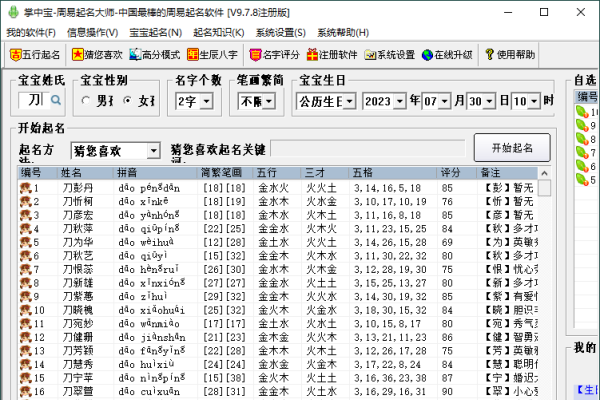
Task: Expand the 起名方法 猜您喜欢 combo box
Action: tap(153, 151)
